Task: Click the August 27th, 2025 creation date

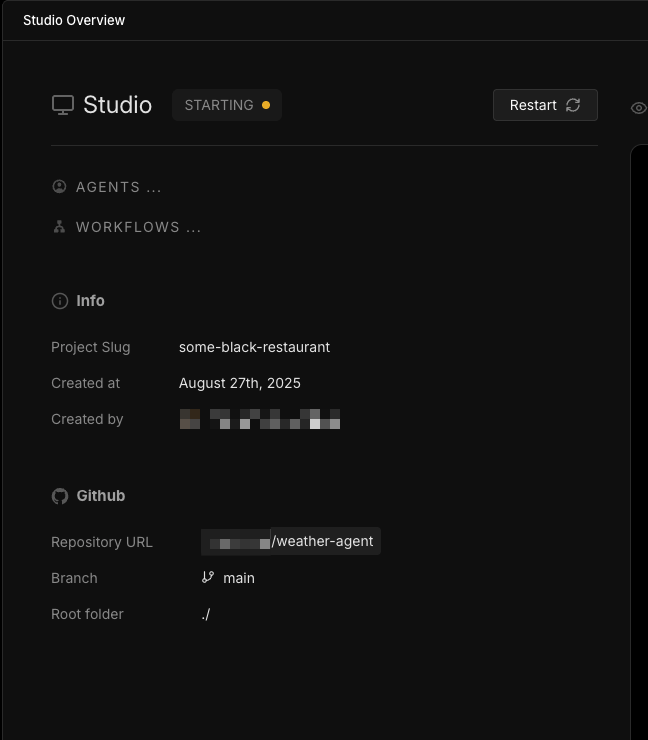Action: coord(240,383)
